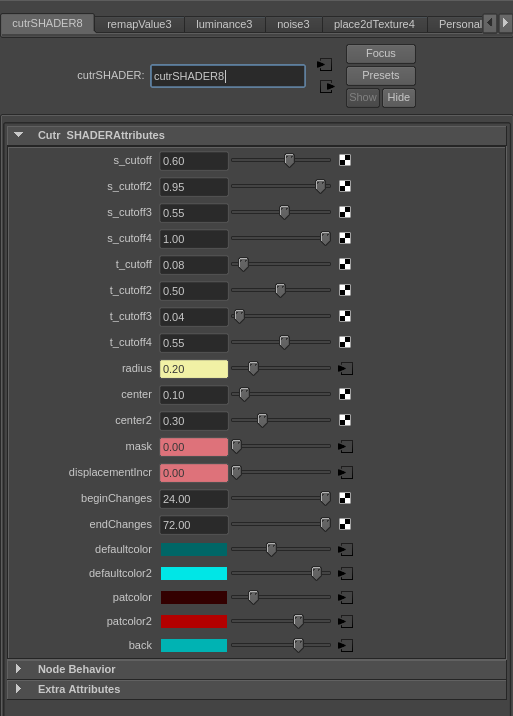Click the defaultcolor2 brightness slider handle
The image size is (513, 716).
[x=316, y=573]
